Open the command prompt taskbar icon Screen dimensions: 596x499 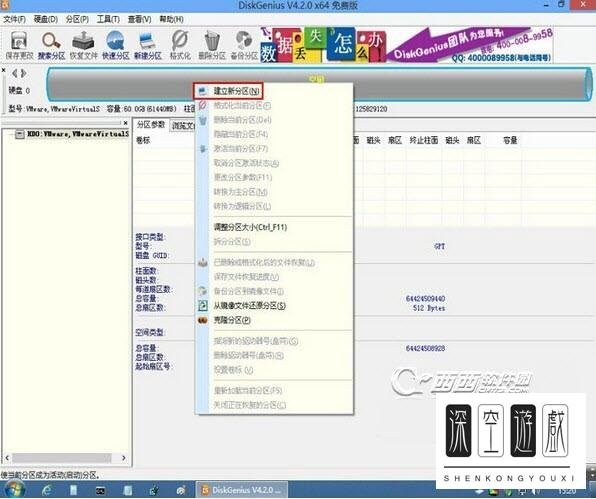100,490
